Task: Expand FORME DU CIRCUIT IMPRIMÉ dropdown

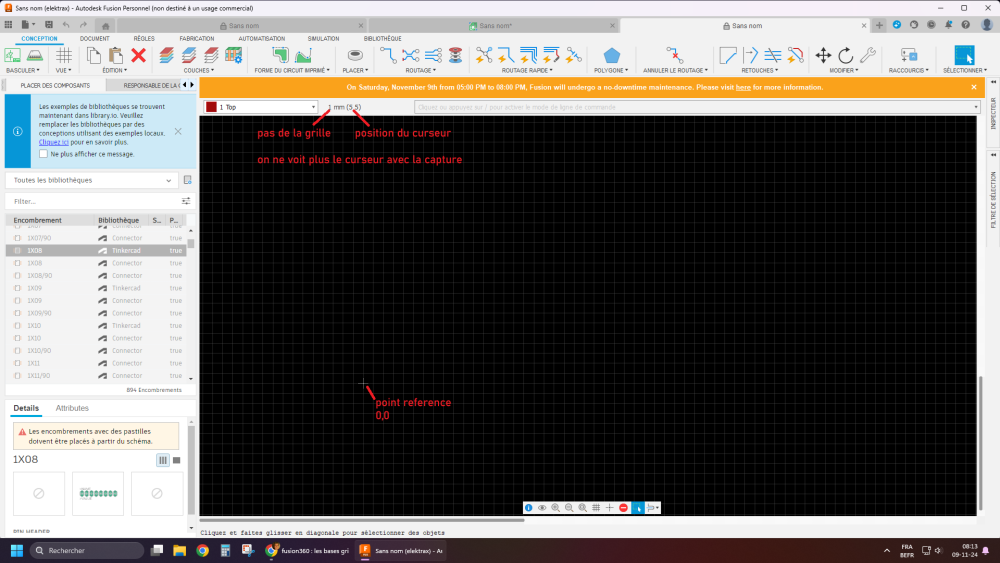Action: 292,70
